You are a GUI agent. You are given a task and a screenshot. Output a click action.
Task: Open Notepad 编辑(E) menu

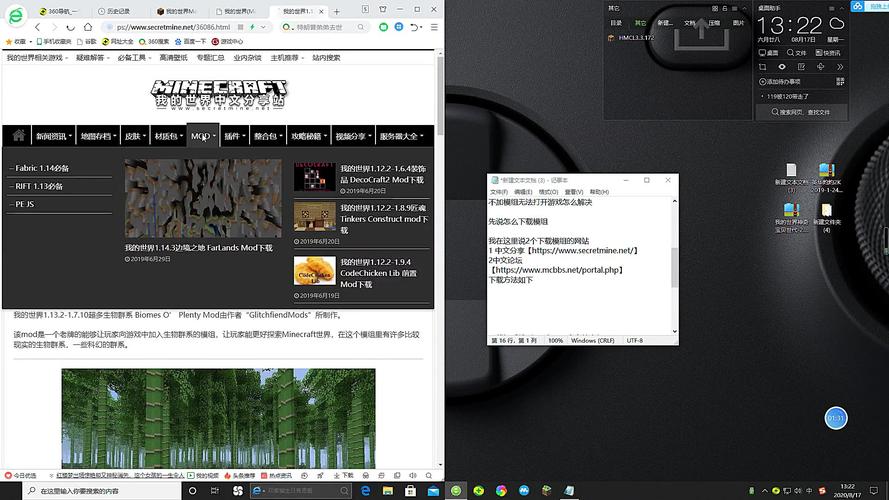coord(523,192)
